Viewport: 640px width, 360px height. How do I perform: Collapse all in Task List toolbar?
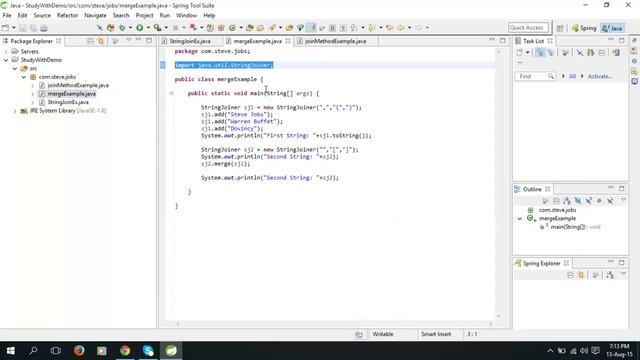[602, 53]
